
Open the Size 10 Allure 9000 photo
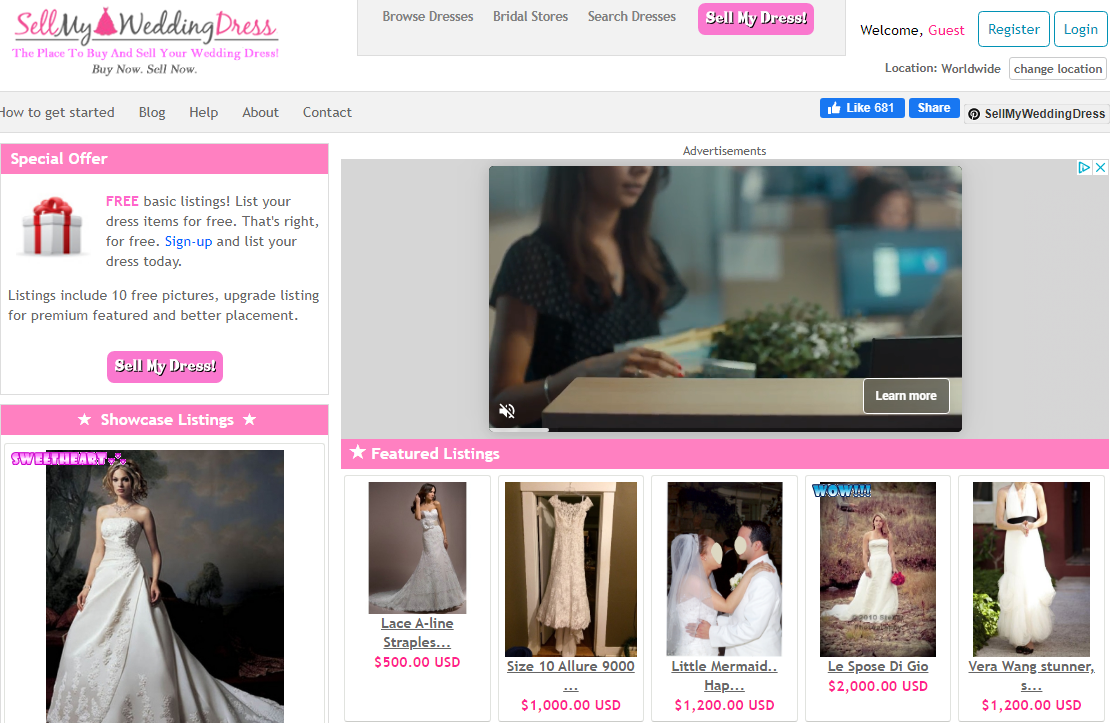[571, 569]
